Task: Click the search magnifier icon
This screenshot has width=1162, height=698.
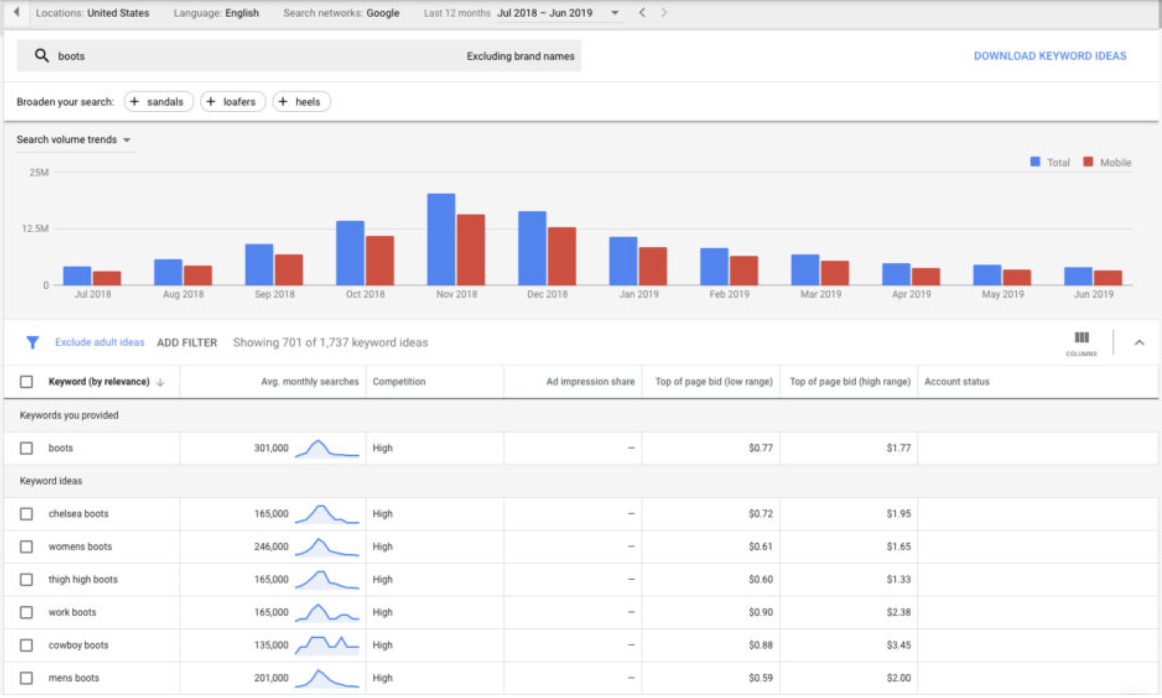Action: (x=41, y=56)
